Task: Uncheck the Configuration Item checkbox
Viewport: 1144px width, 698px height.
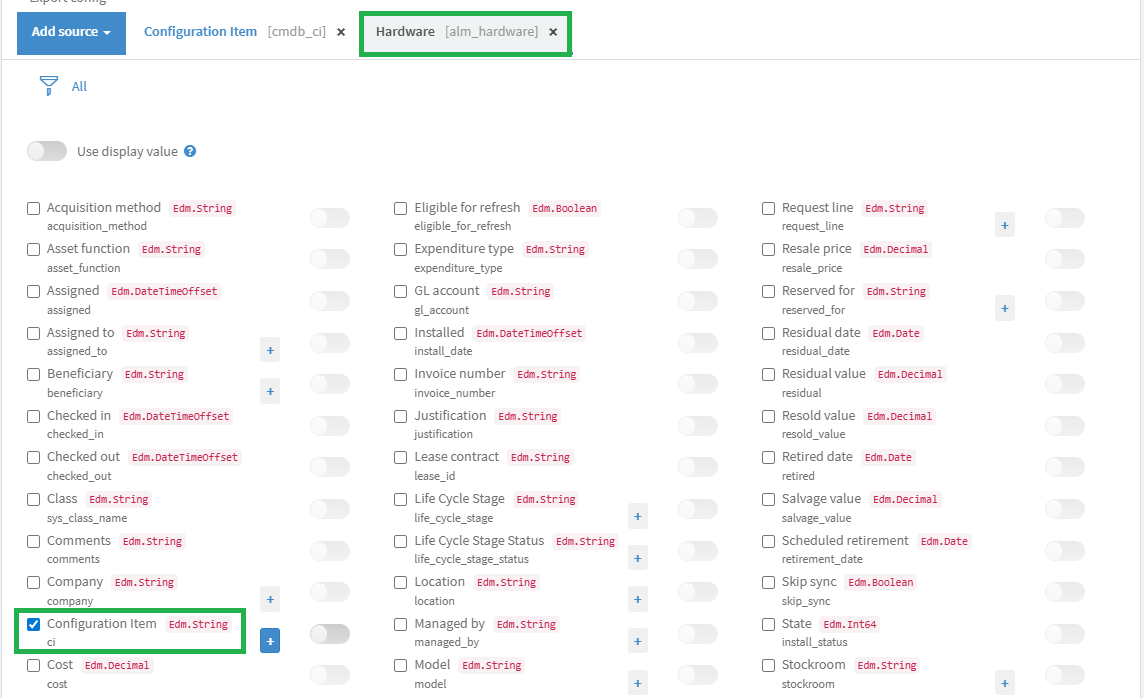Action: [34, 625]
